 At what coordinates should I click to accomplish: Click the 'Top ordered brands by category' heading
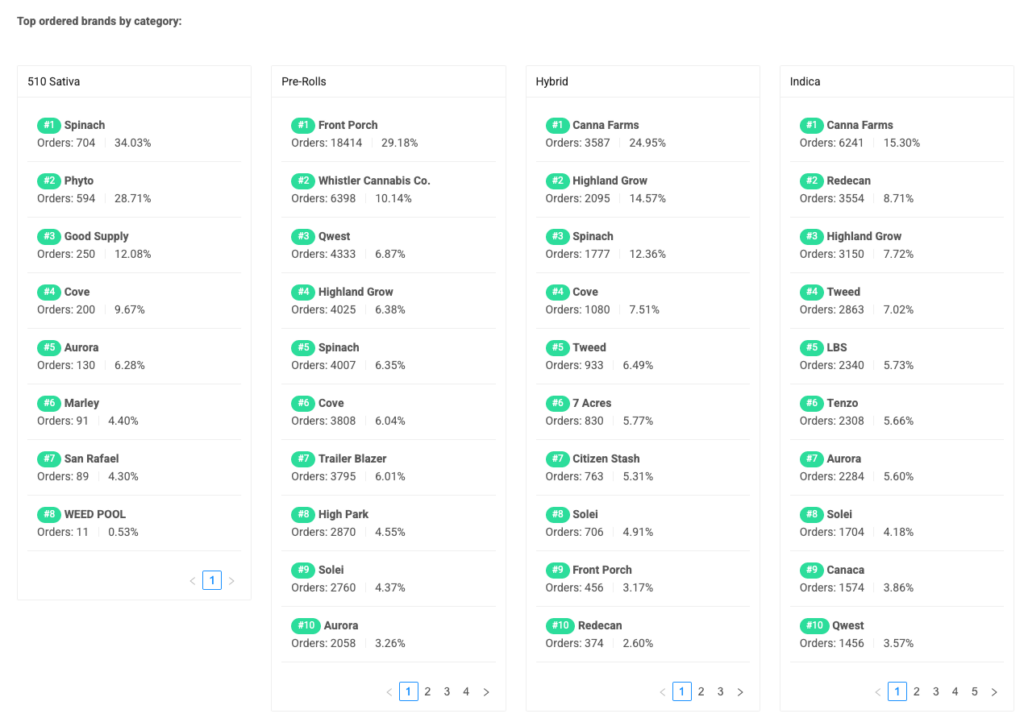pos(99,21)
